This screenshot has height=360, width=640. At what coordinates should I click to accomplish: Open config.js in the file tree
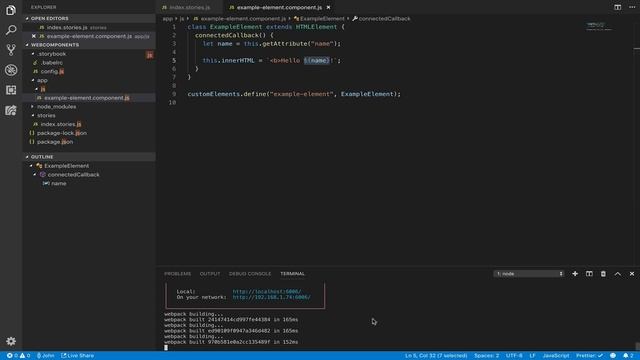52,71
